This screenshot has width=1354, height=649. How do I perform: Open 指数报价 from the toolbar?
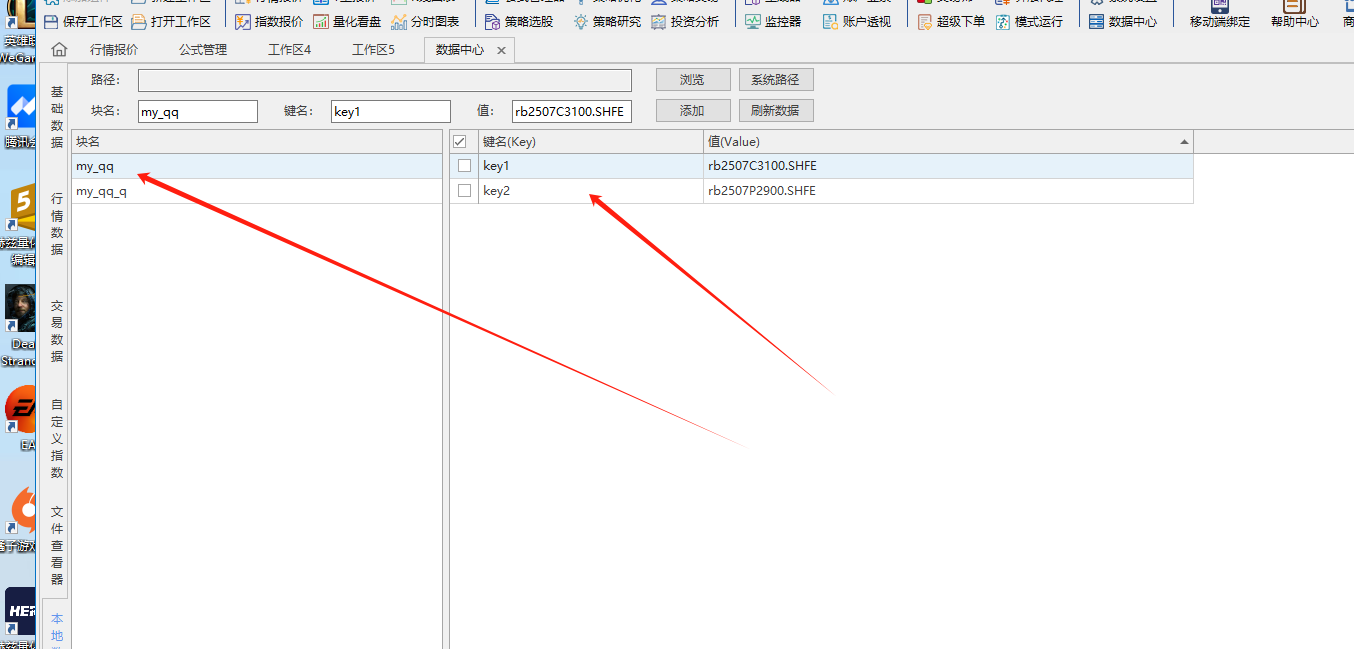pyautogui.click(x=269, y=21)
